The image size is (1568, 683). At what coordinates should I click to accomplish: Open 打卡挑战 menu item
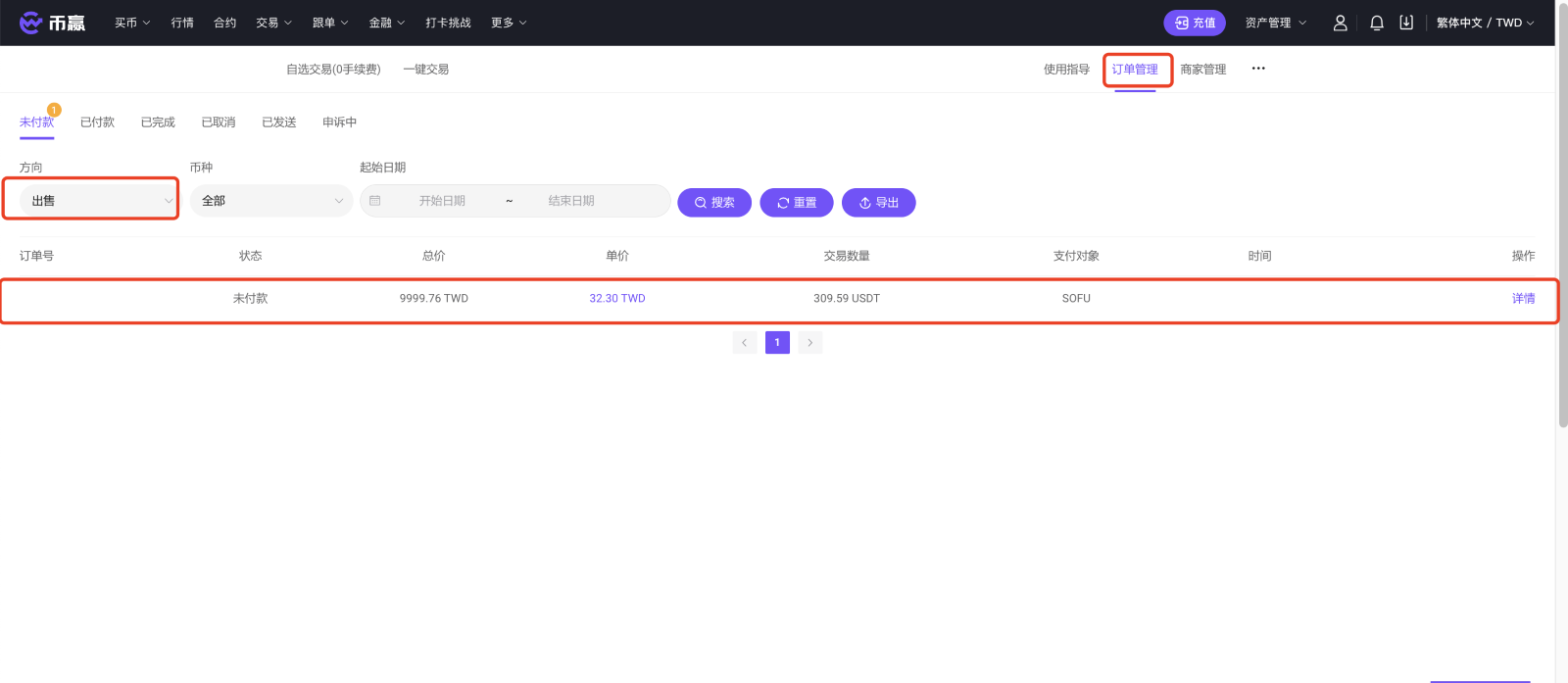[x=448, y=23]
